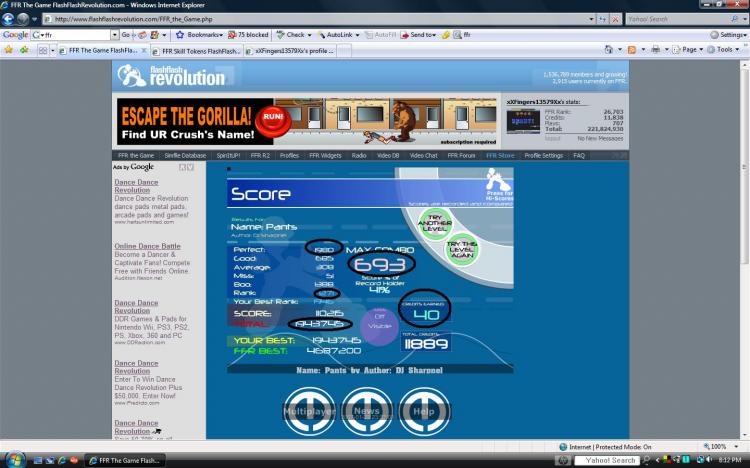Open the Bookmarks dropdown in Google toolbar

tap(199, 35)
